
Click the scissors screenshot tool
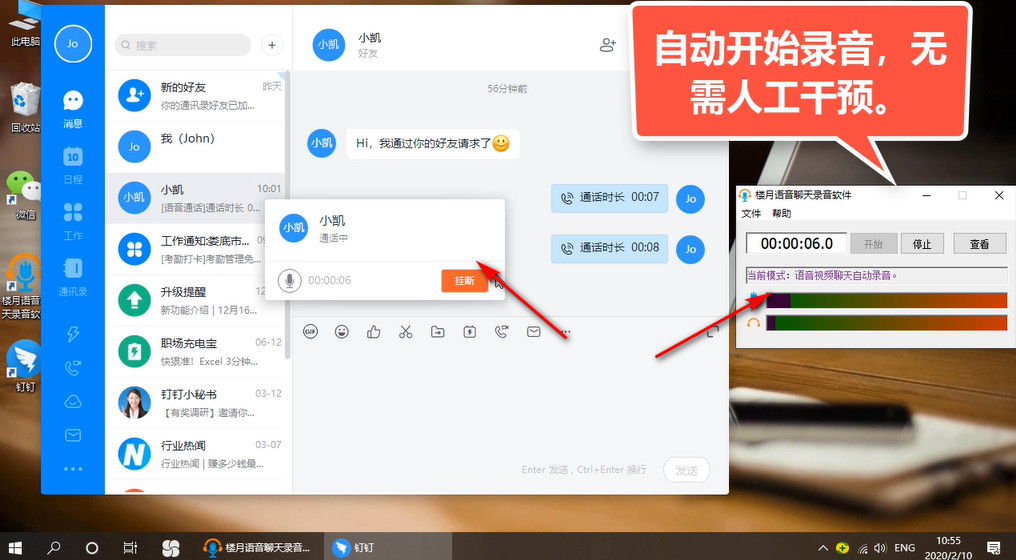tap(406, 332)
